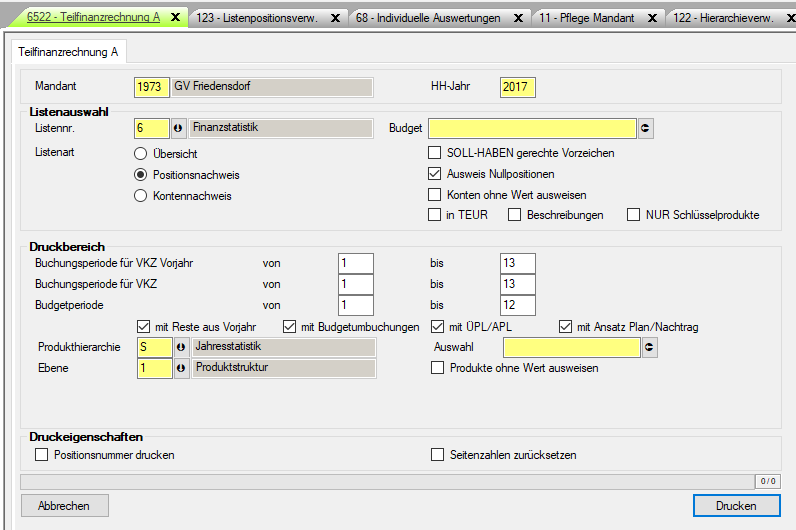Click the info icon next to Ebene field
The width and height of the screenshot is (796, 530).
click(180, 368)
